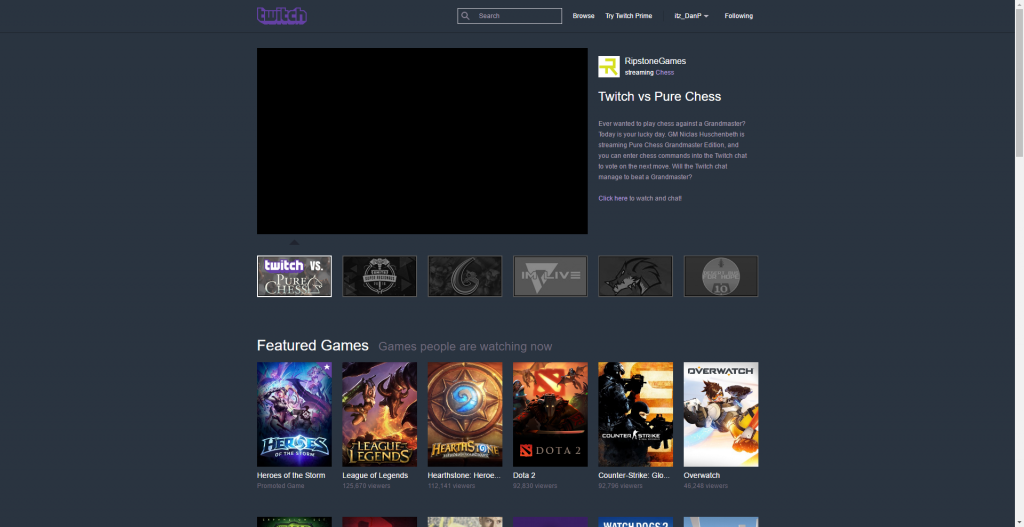The width and height of the screenshot is (1024, 527).
Task: Click the Heroes of the Storm title text
Action: [291, 475]
